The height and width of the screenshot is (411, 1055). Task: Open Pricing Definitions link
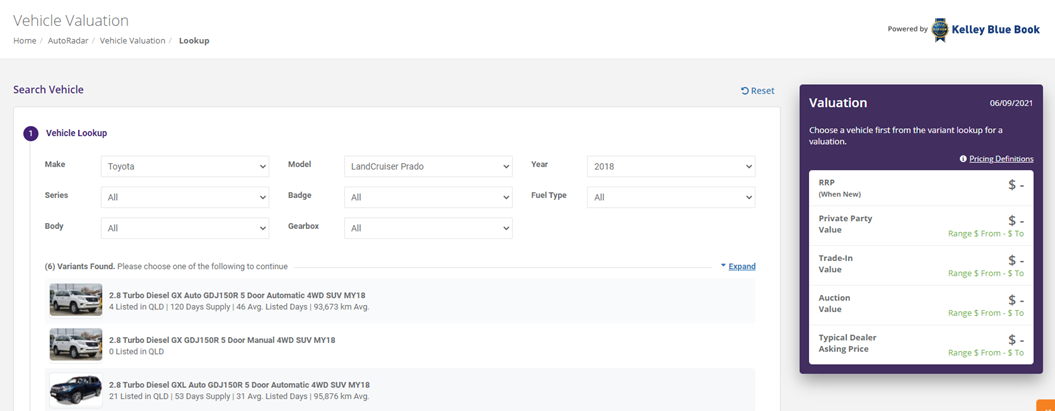[1001, 159]
